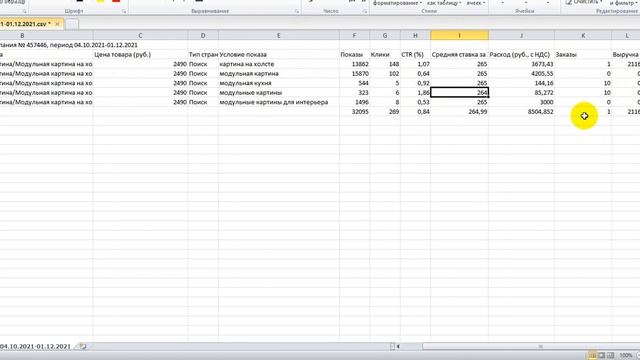The height and width of the screenshot is (360, 640).
Task: Select column G header
Action: (x=385, y=36)
